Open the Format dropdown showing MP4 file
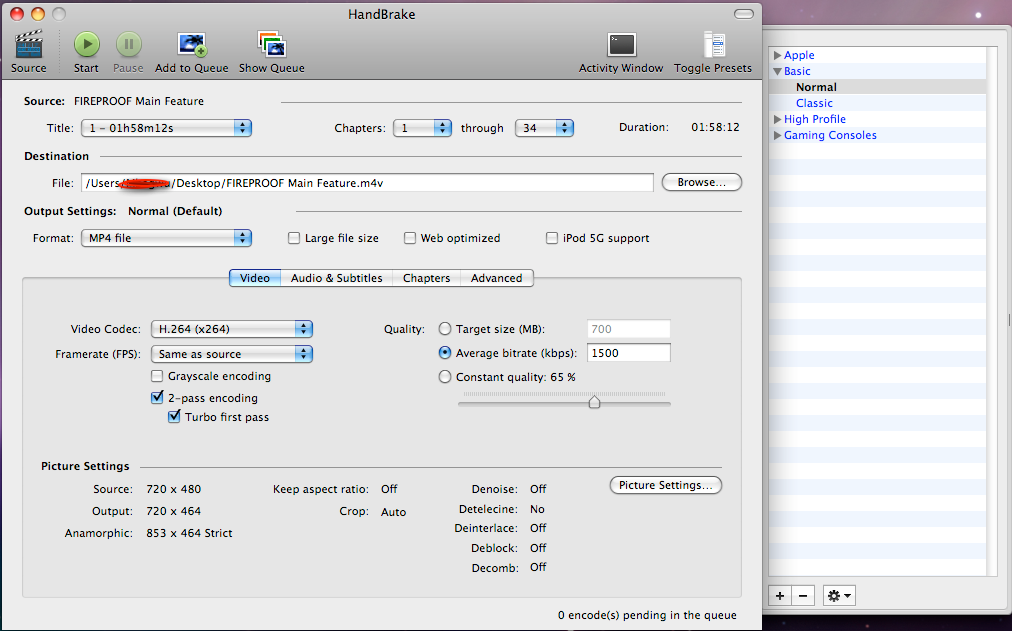 (167, 238)
